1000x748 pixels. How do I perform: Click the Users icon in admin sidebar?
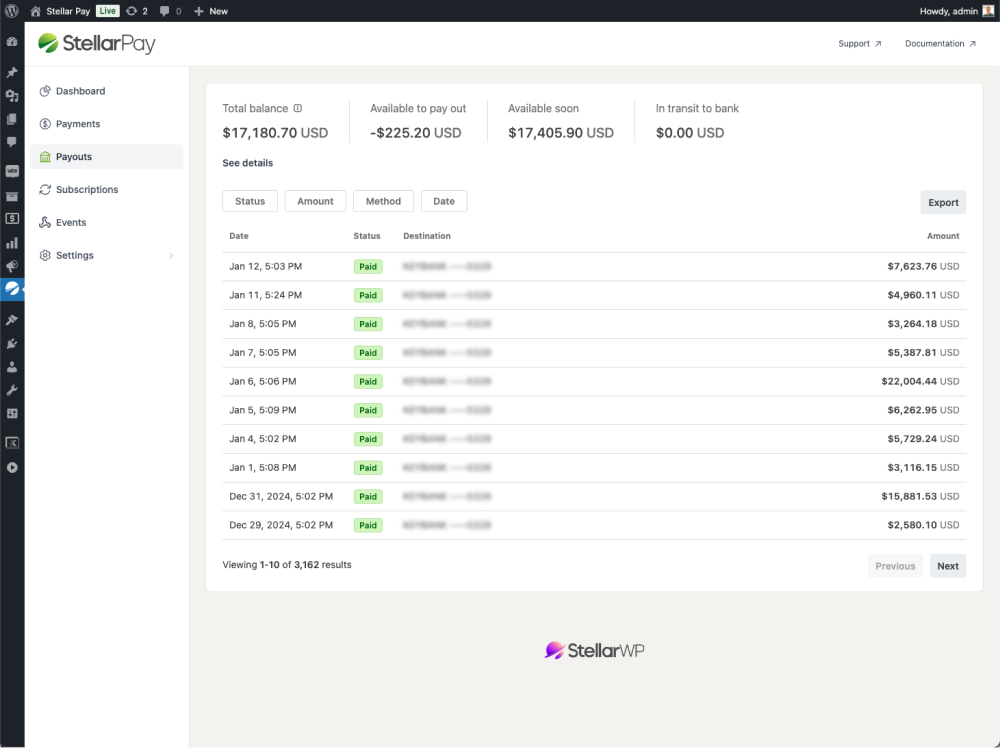click(12, 367)
